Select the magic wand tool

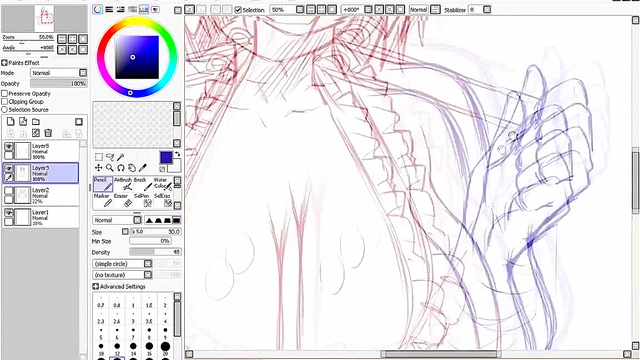click(x=120, y=157)
